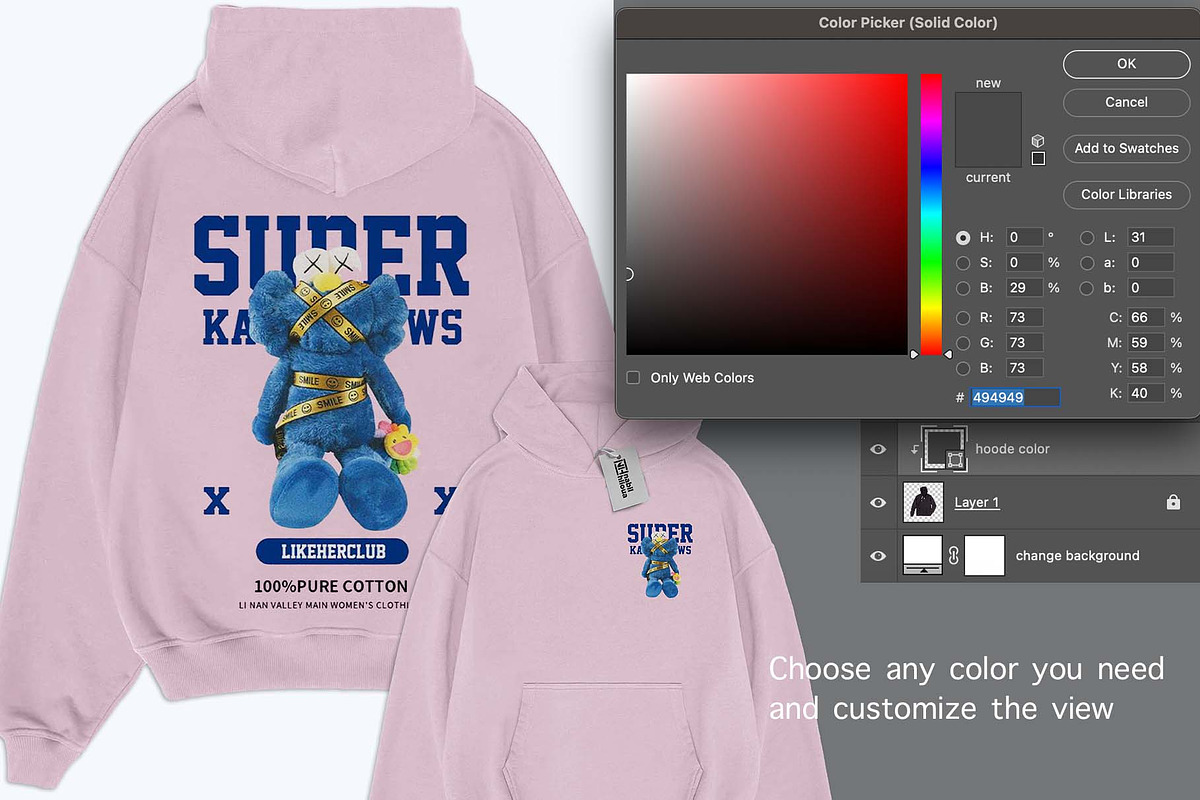Add the color to Swatches
This screenshot has width=1200, height=800.
(x=1126, y=148)
